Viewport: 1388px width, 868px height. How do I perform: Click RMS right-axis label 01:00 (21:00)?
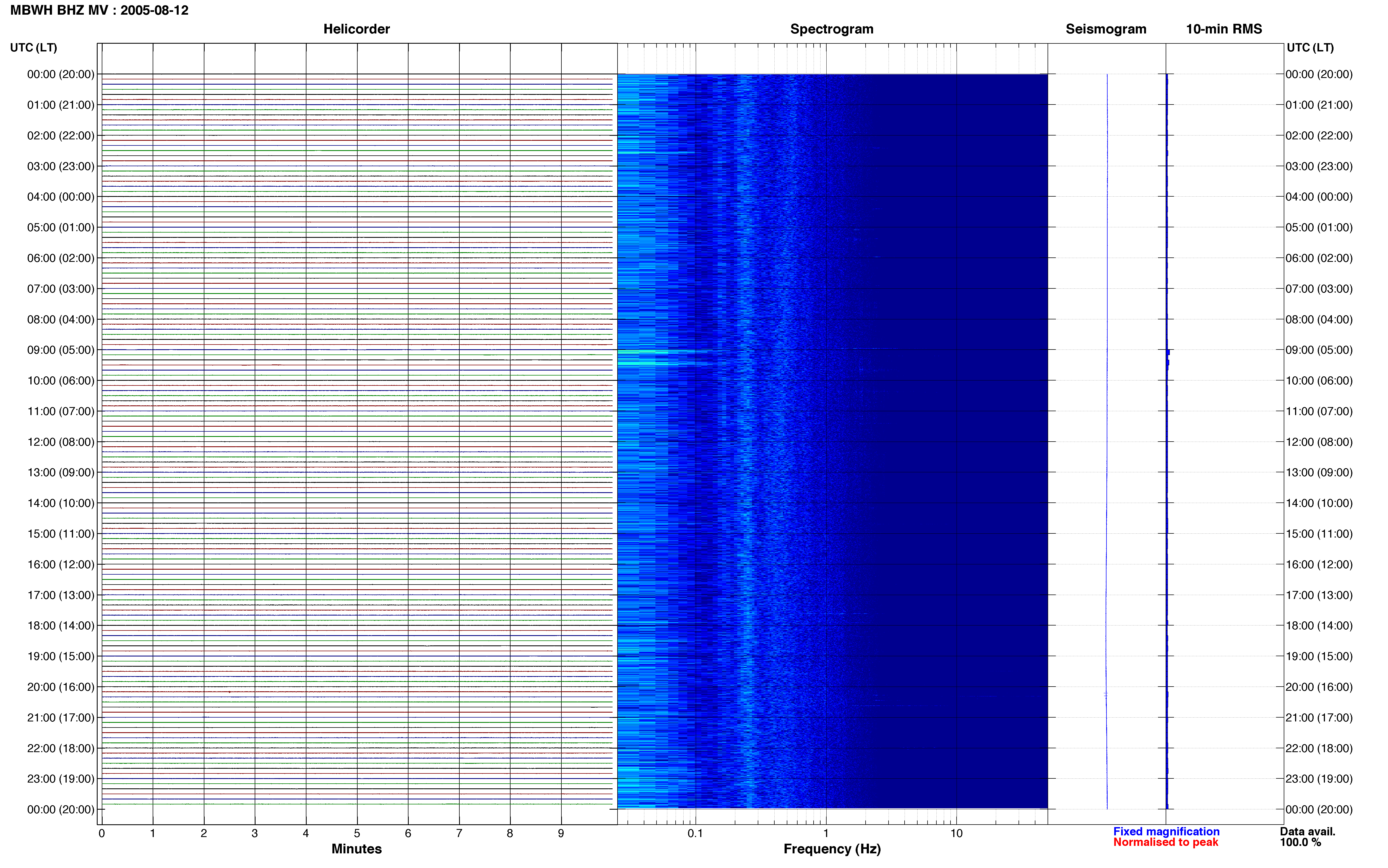(x=1319, y=105)
